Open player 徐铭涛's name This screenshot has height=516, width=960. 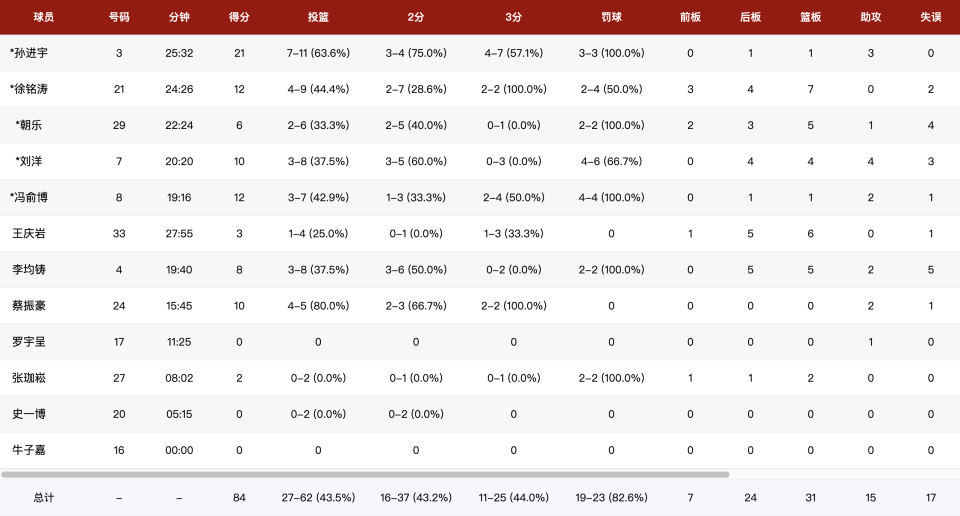(29, 89)
